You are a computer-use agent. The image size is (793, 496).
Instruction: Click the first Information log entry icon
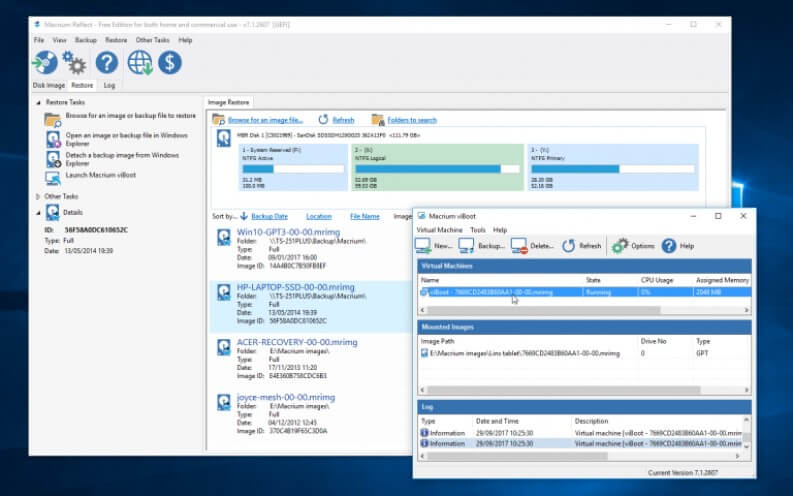tap(424, 433)
